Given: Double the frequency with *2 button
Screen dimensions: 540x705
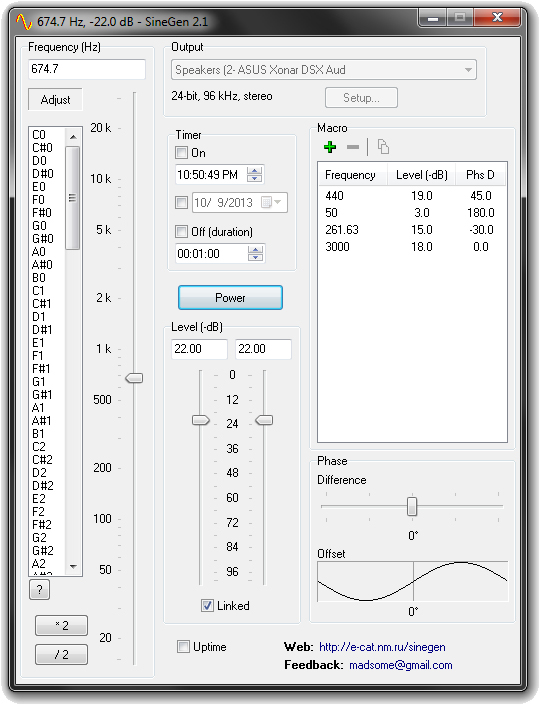Looking at the screenshot, I should tap(62, 625).
